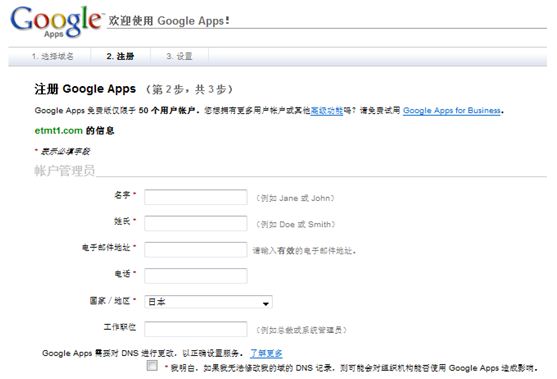Click the 姓氏 input field
The image size is (557, 379).
click(196, 223)
